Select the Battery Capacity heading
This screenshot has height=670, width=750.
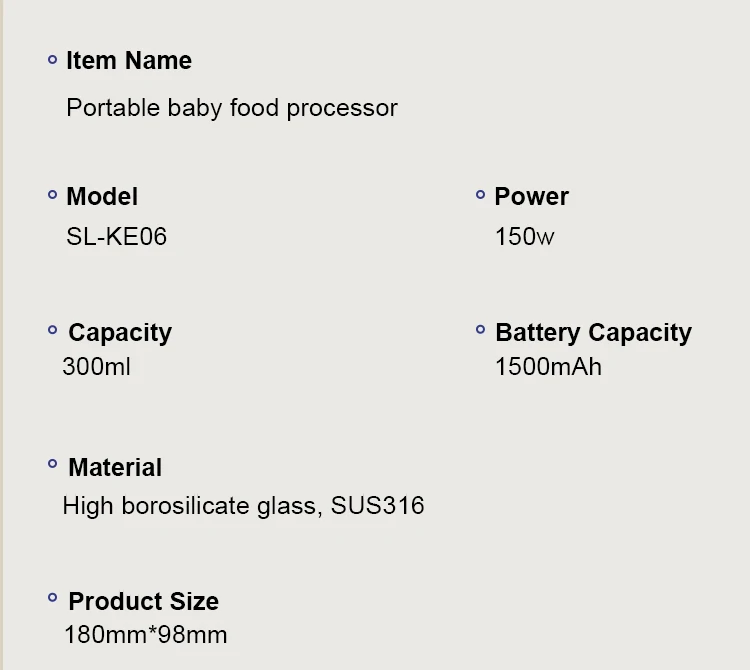click(x=594, y=333)
